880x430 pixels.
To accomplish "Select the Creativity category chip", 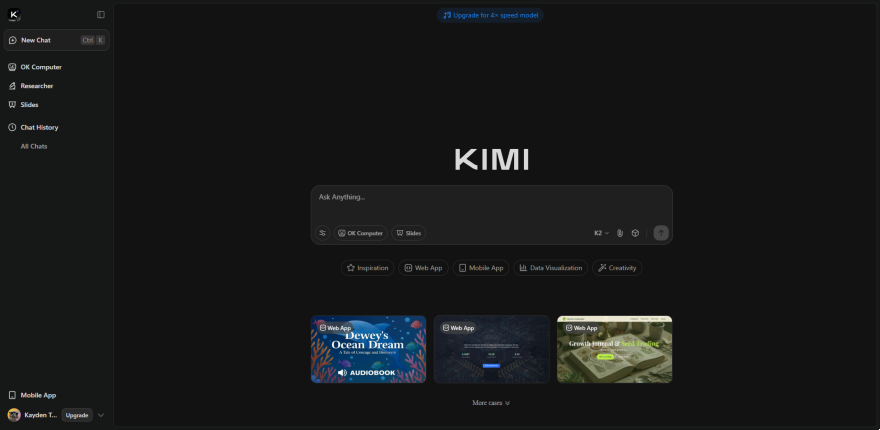I will click(x=617, y=268).
